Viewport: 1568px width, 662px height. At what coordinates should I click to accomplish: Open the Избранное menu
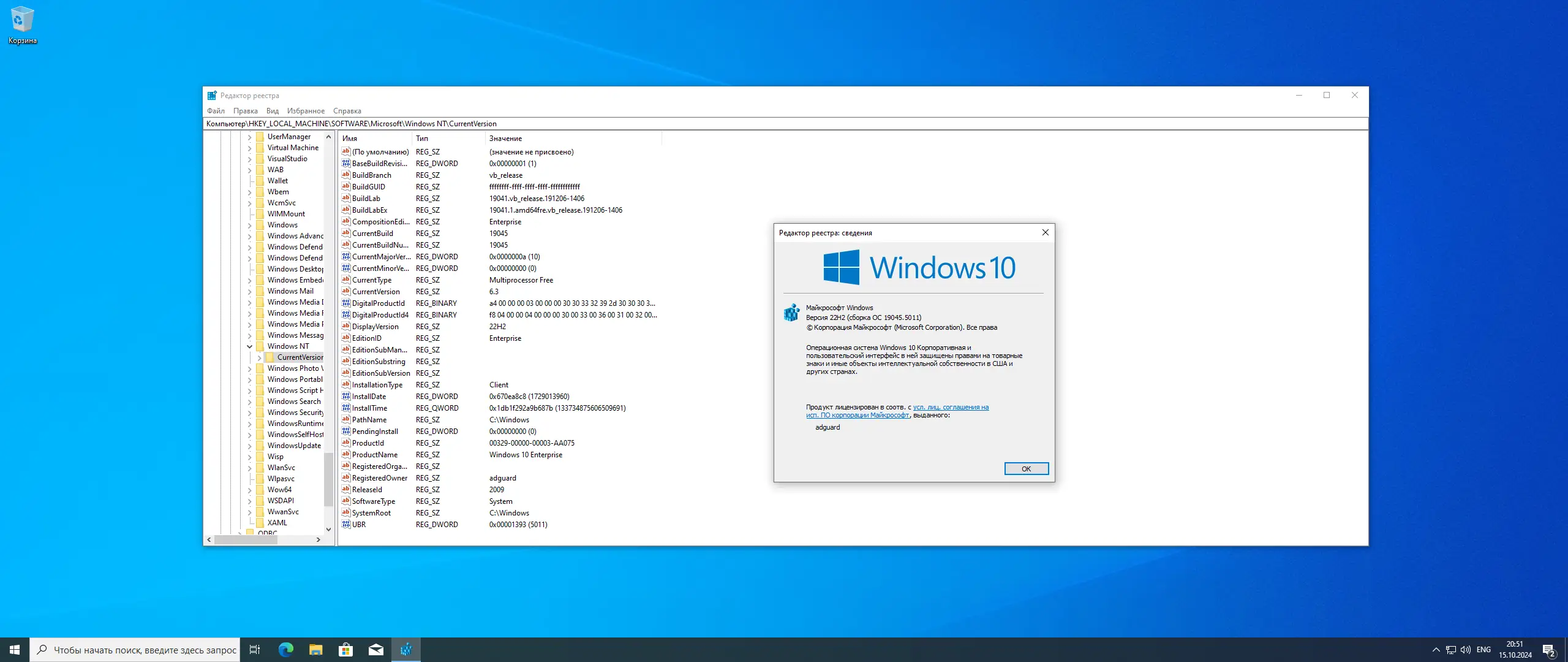tap(306, 111)
